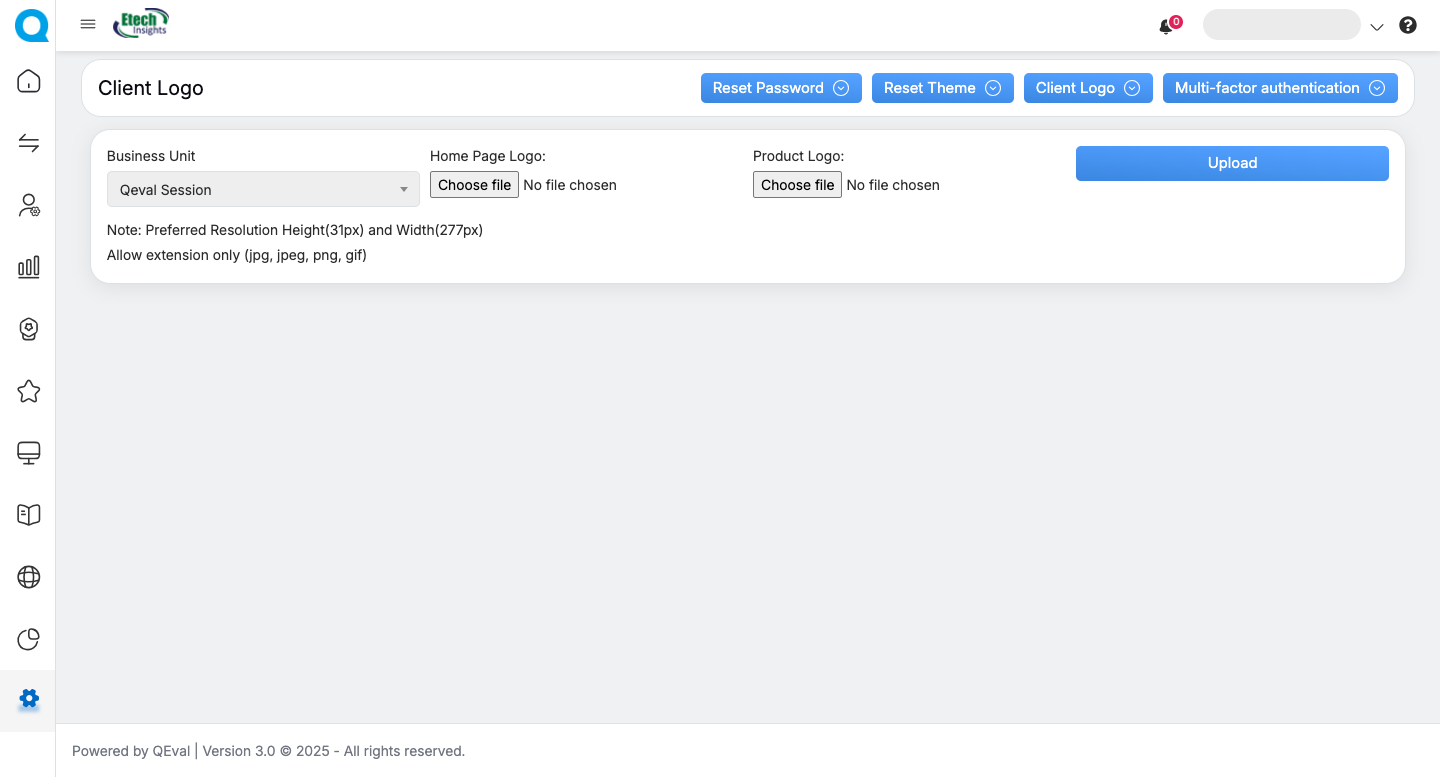
Task: Click the Upload button
Action: click(1232, 163)
